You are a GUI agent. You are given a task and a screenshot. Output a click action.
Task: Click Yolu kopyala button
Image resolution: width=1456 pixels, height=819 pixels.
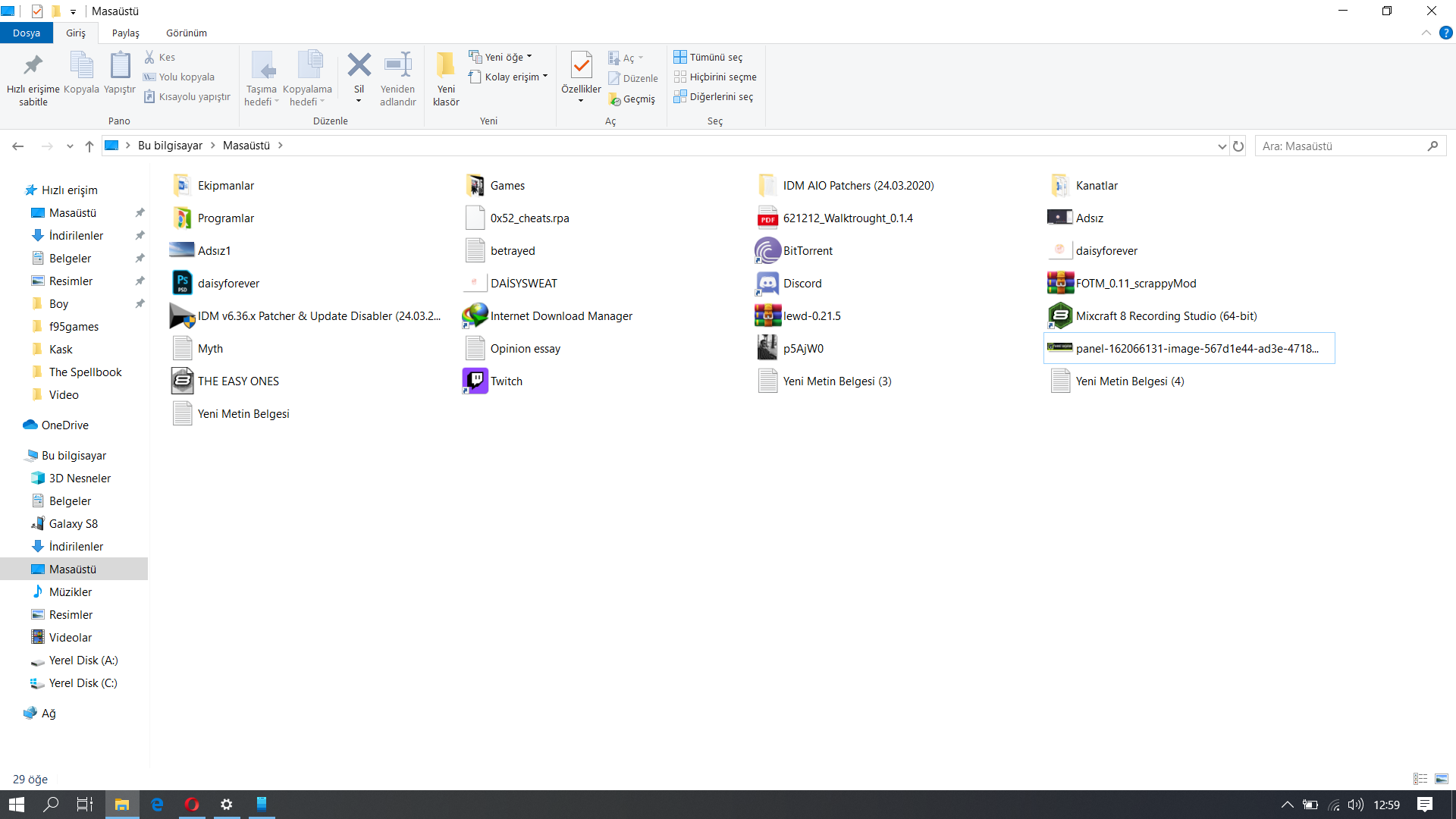coord(179,77)
